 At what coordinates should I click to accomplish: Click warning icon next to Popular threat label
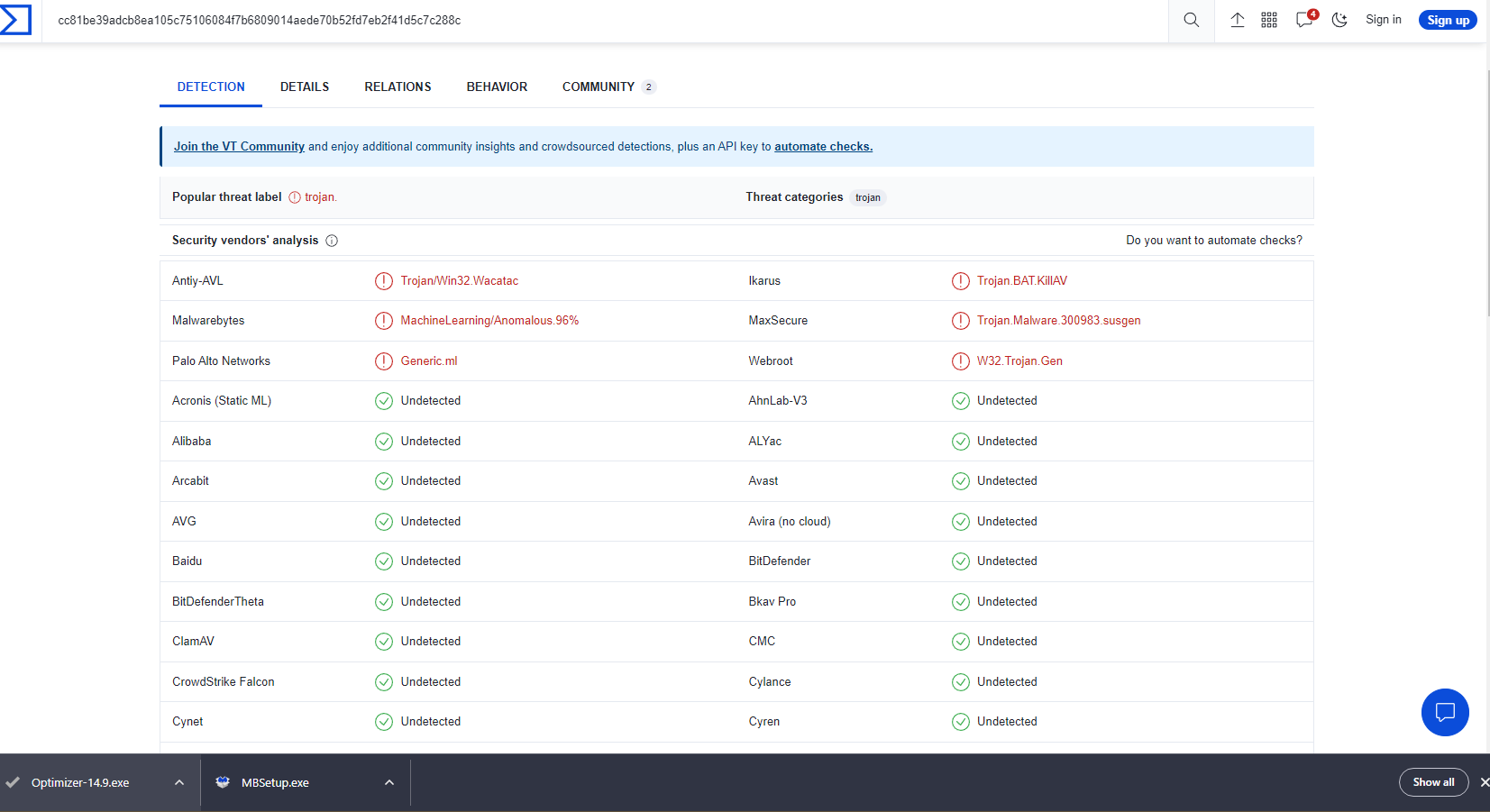click(293, 196)
